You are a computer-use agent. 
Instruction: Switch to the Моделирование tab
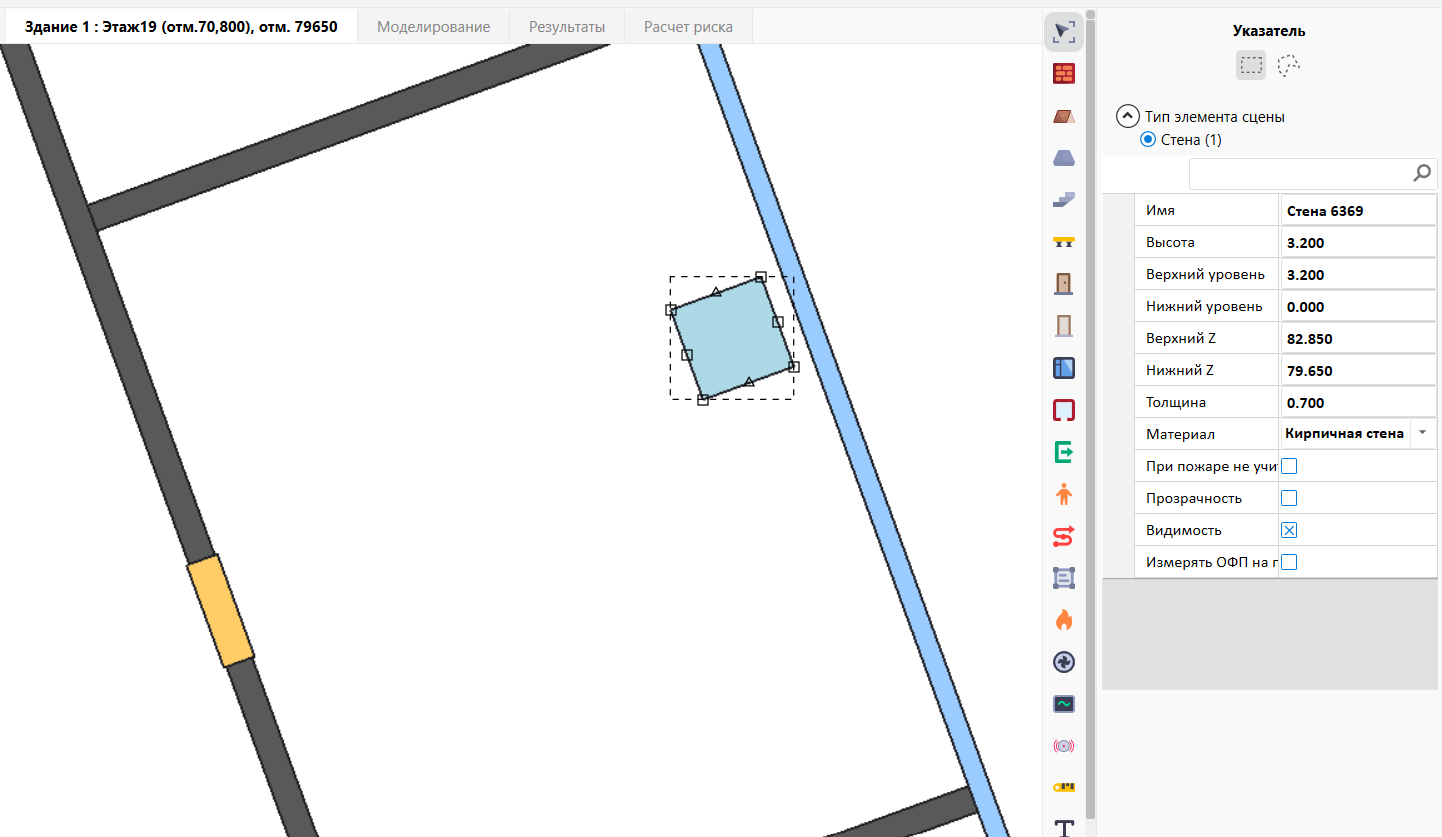433,27
